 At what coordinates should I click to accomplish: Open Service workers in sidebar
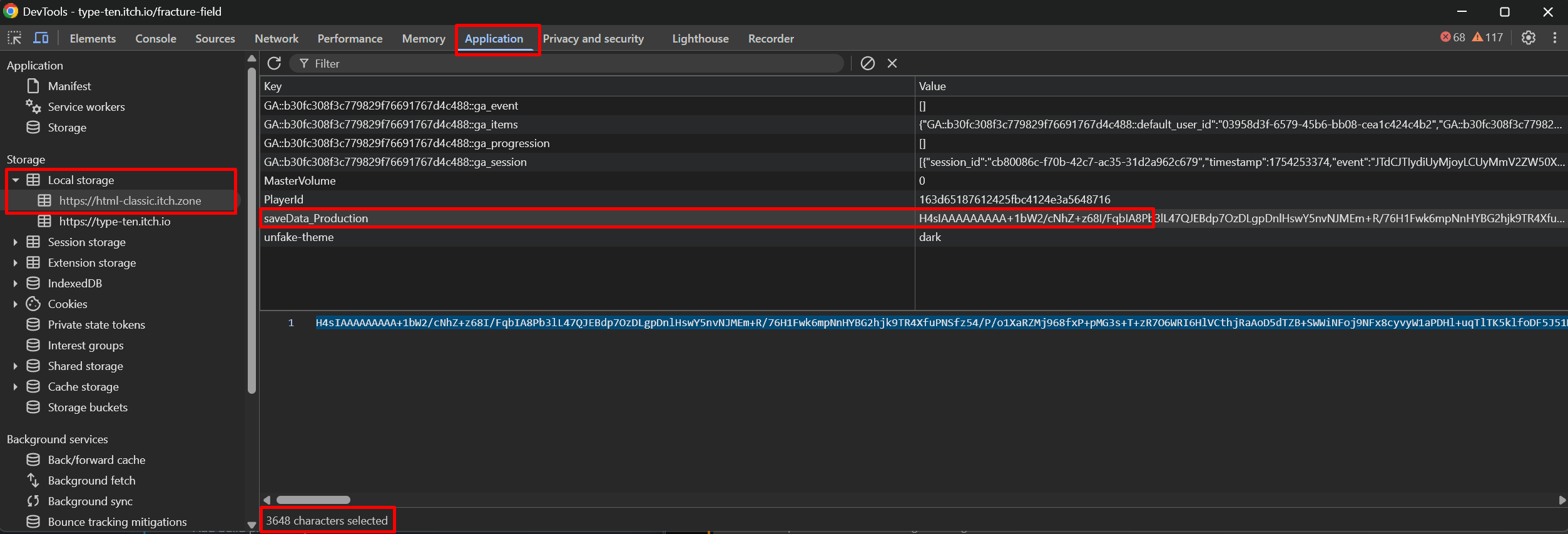(86, 106)
